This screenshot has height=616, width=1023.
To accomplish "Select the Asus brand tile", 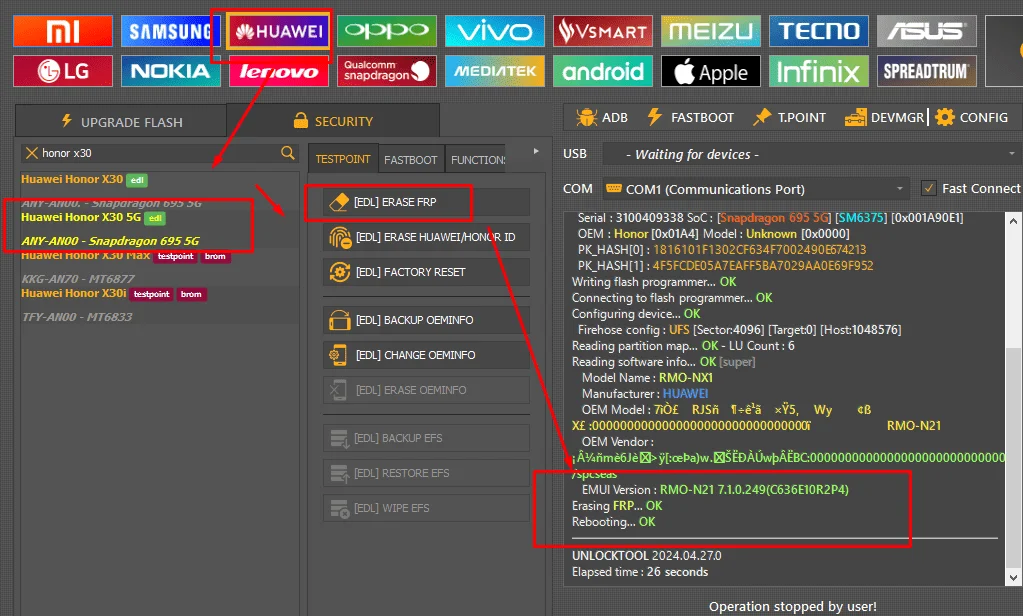I will coord(926,31).
